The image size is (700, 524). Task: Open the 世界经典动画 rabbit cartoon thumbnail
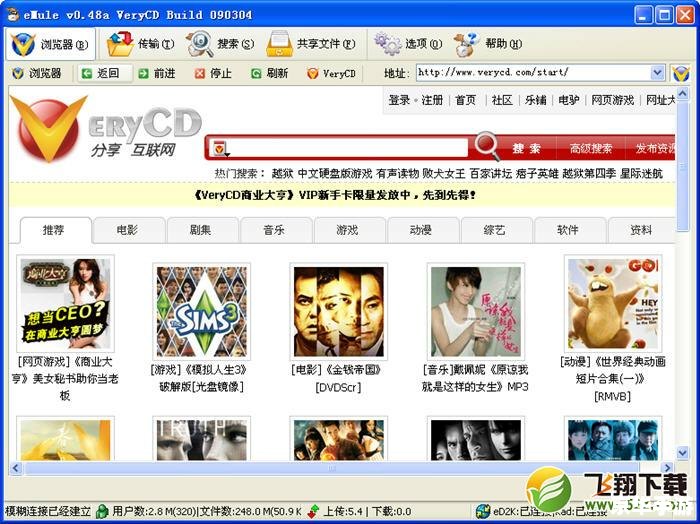(x=613, y=303)
